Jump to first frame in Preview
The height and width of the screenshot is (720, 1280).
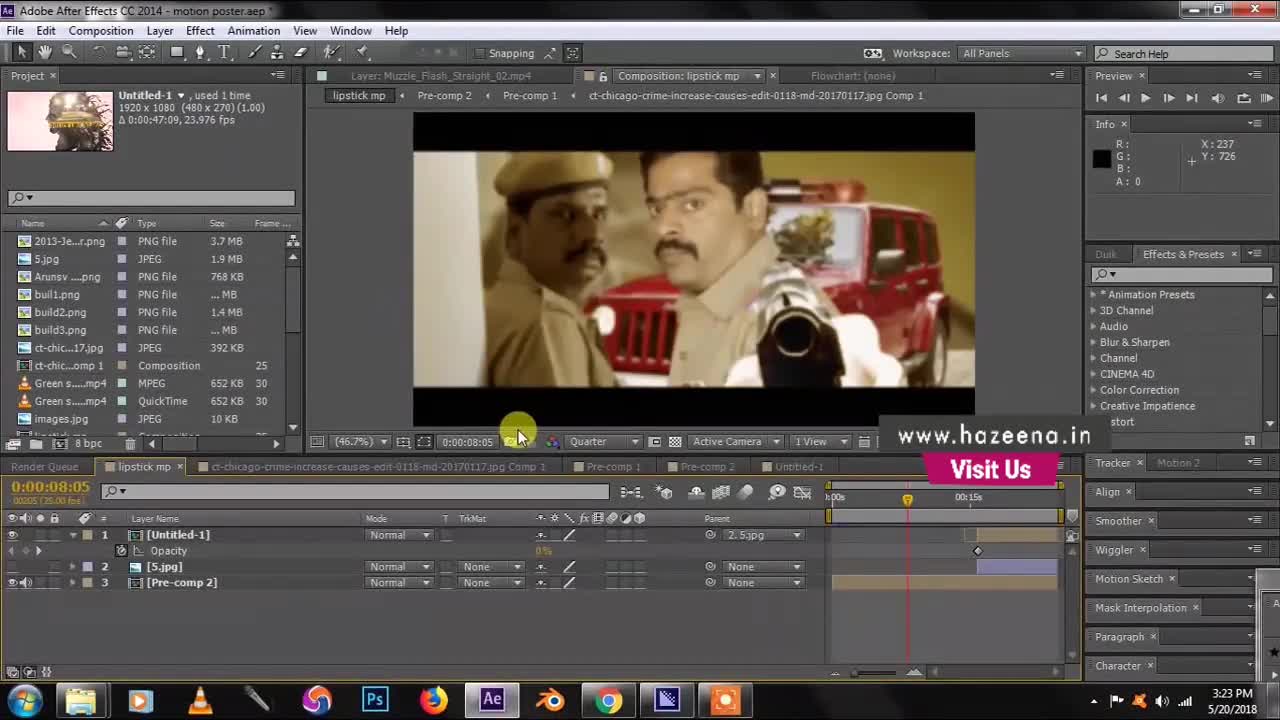click(1101, 98)
